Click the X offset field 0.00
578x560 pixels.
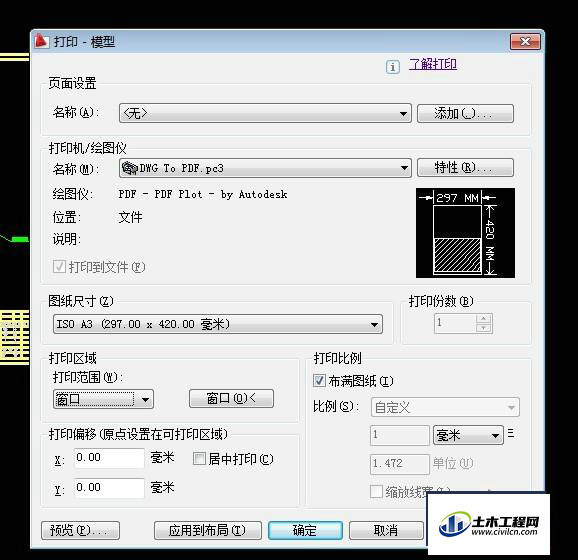[x=109, y=458]
